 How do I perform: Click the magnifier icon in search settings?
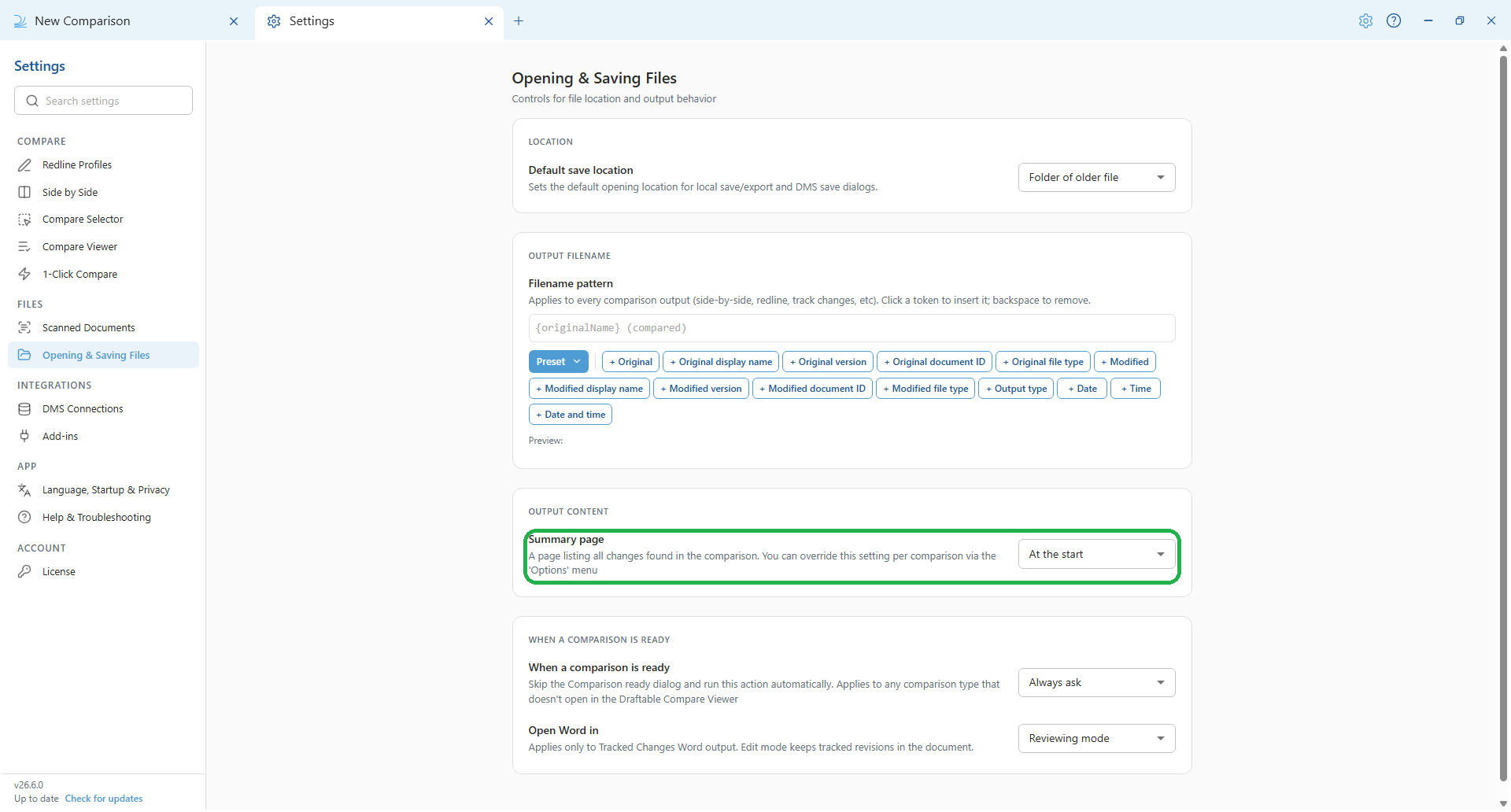tap(32, 101)
